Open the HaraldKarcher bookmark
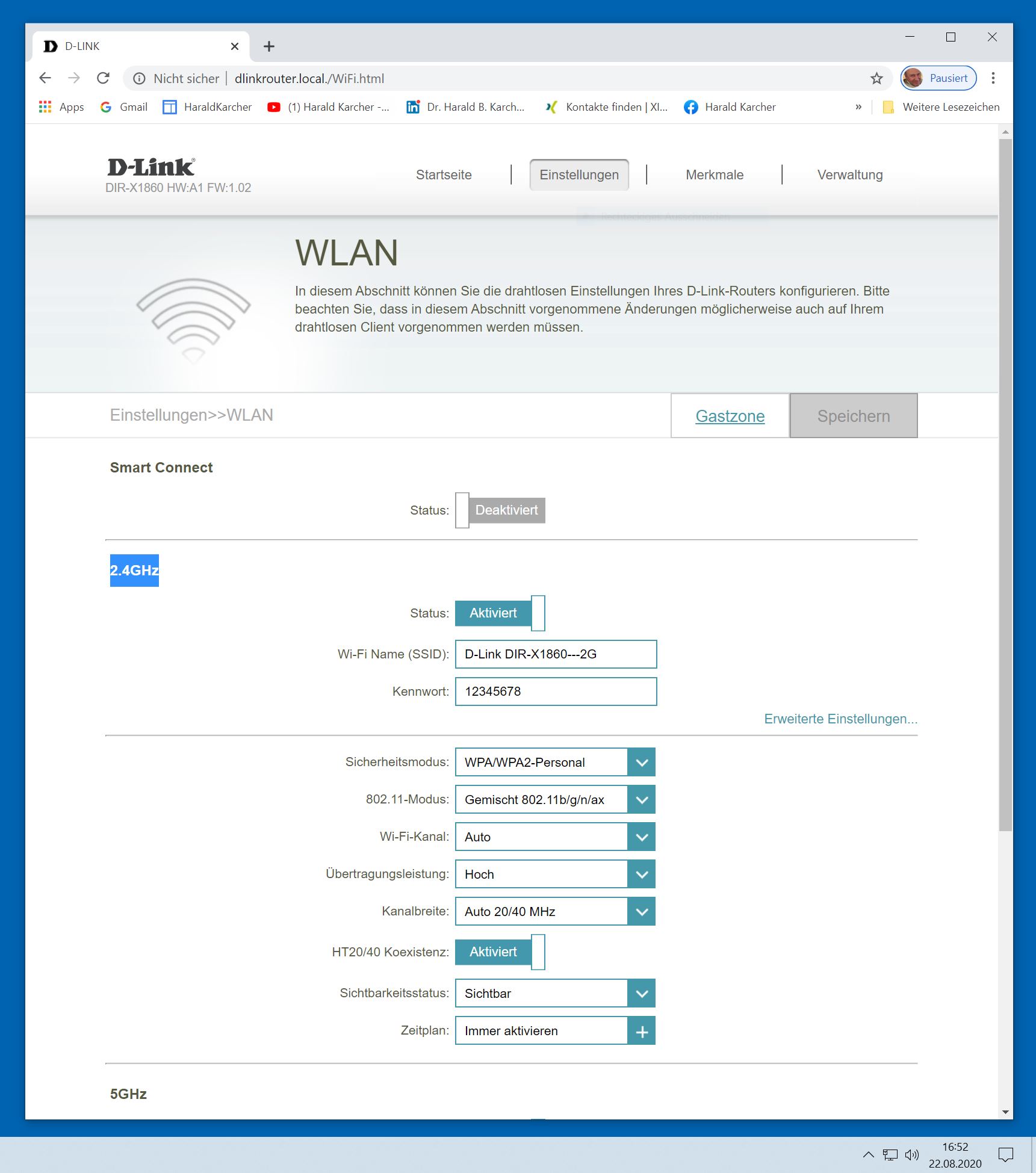Image resolution: width=1036 pixels, height=1173 pixels. pyautogui.click(x=208, y=107)
